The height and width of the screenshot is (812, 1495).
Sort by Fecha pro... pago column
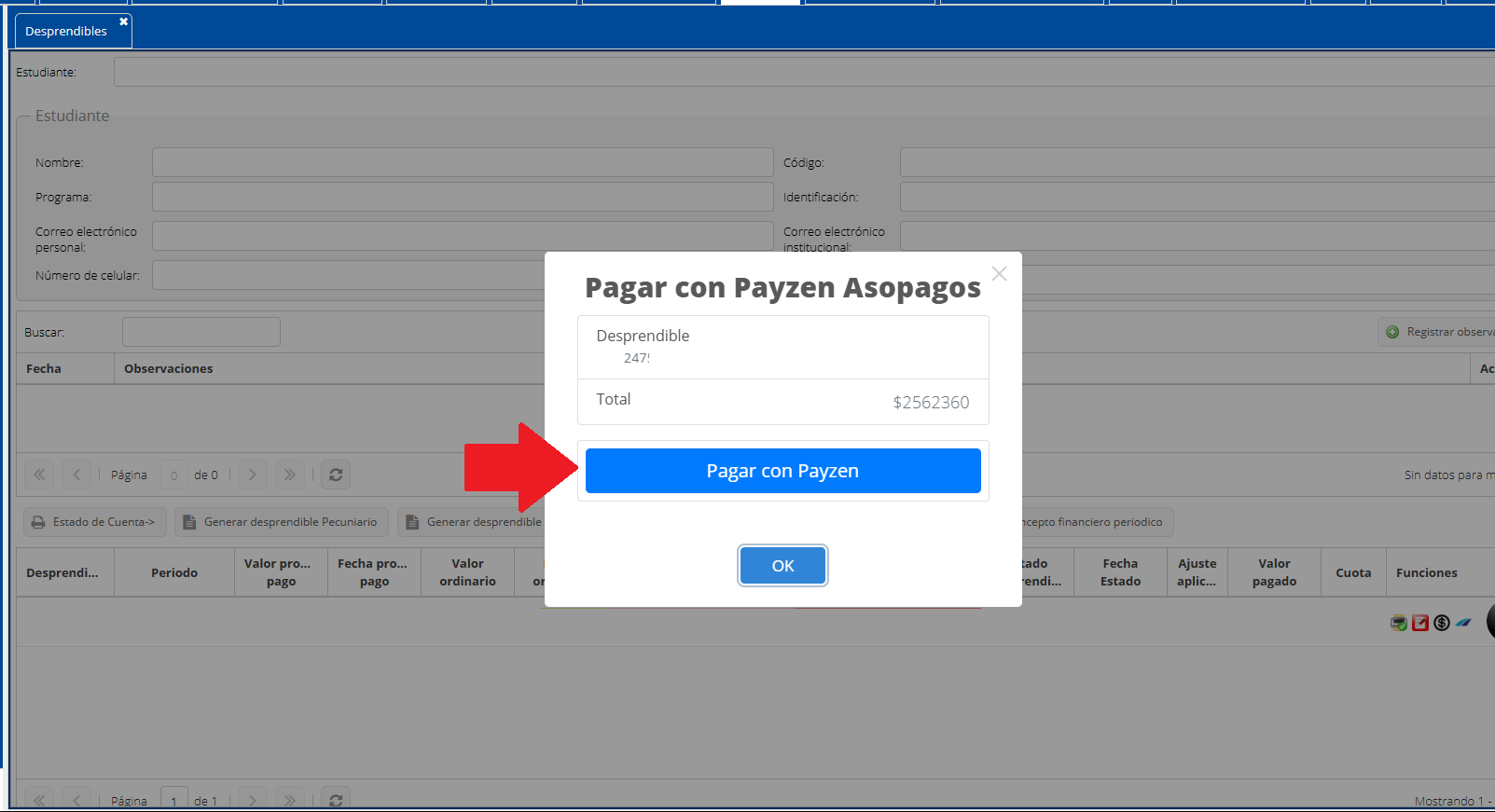[374, 572]
